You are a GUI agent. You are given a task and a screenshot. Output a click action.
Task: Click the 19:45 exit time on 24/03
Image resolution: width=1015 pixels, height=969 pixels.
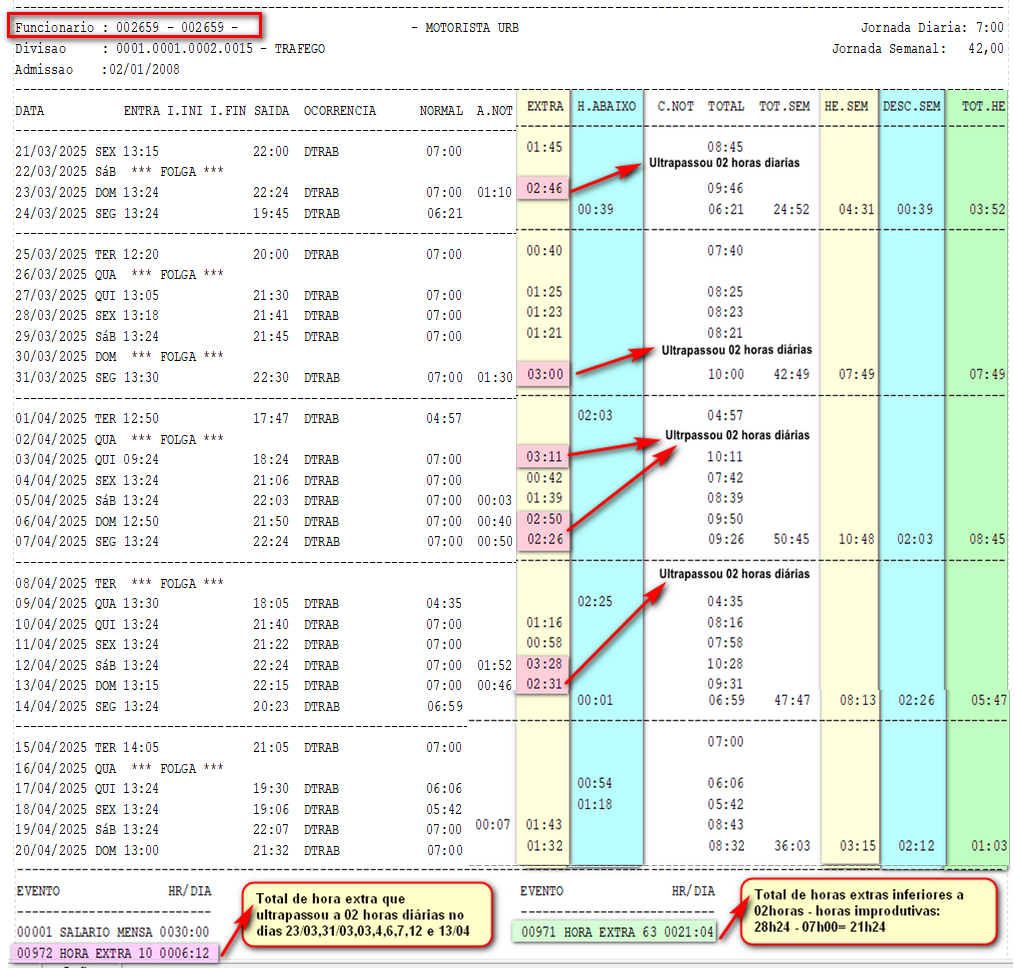pos(271,214)
